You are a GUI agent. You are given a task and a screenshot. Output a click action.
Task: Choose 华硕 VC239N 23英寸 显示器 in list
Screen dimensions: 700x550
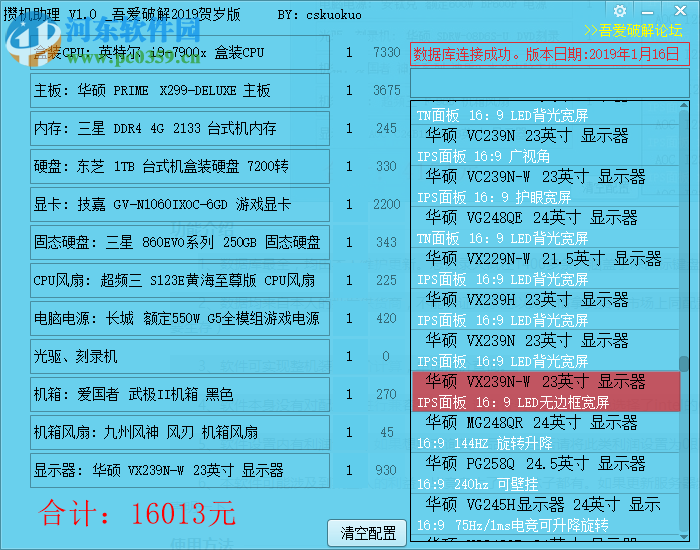pos(546,146)
